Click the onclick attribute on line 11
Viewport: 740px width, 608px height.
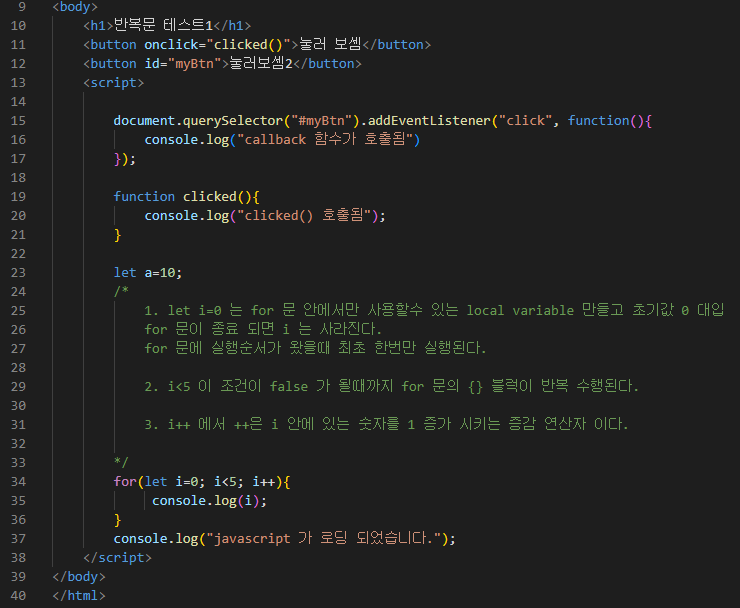pyautogui.click(x=171, y=45)
